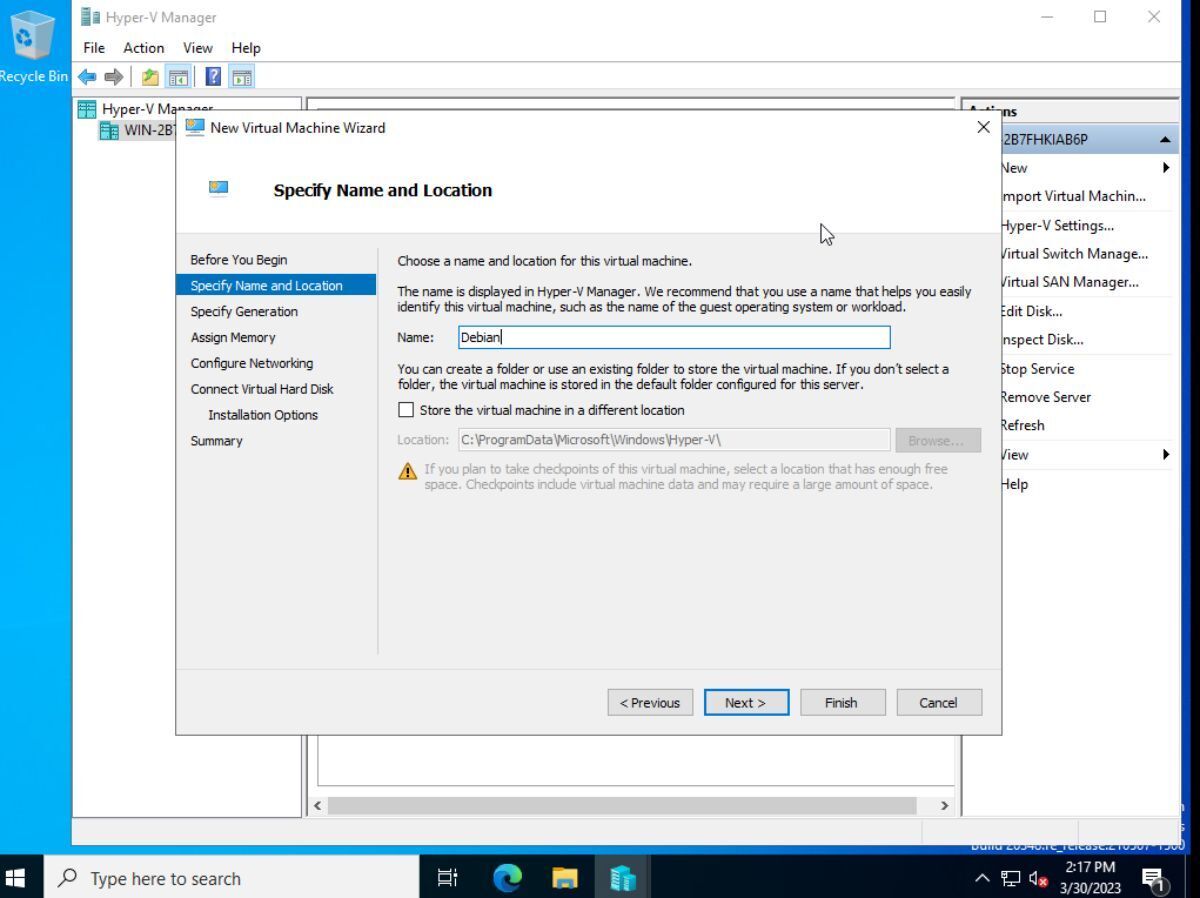Screen dimensions: 1200x898
Task: Toggle Show/Hide Console Tree toolbar icon
Action: 178,77
